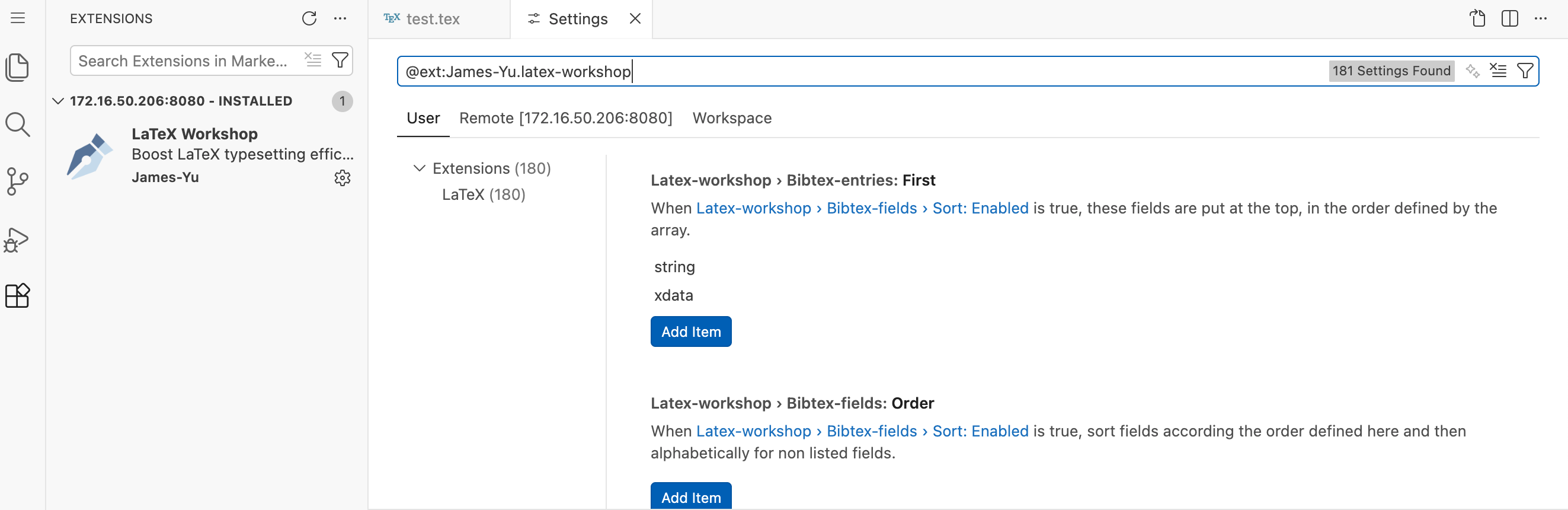Image resolution: width=1568 pixels, height=510 pixels.
Task: Switch to Remote [172.16.50.206:8080] settings scope
Action: click(565, 117)
